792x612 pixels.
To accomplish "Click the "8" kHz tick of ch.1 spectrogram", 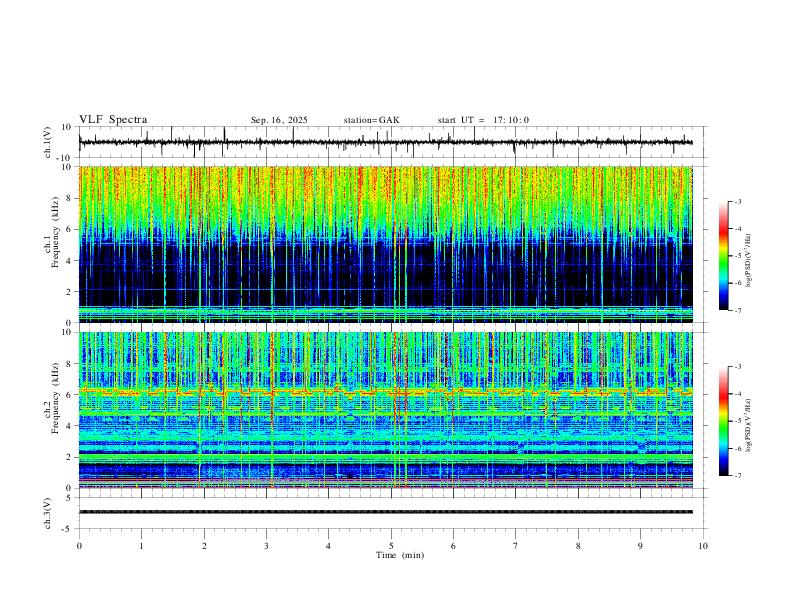I will coord(70,198).
